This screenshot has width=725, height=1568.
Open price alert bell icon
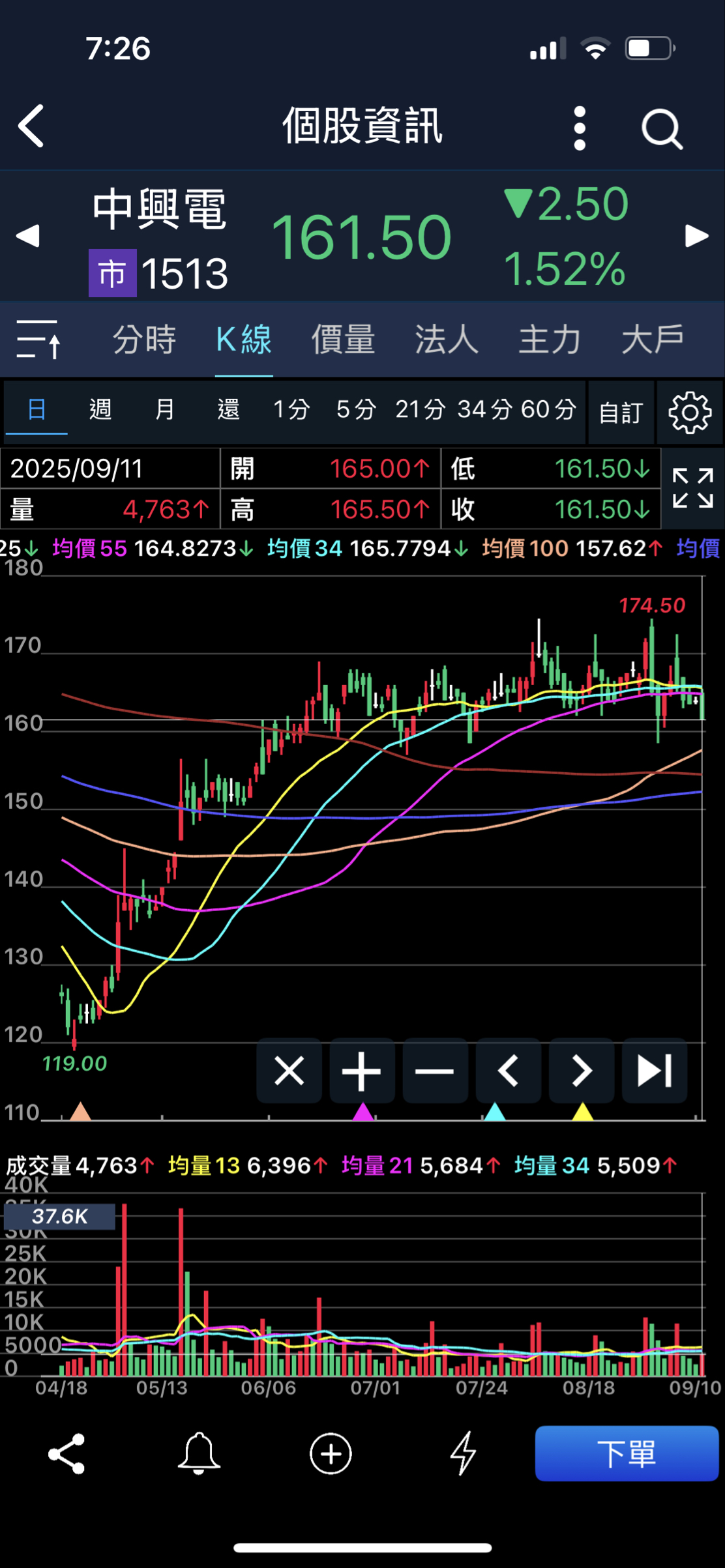point(199,1453)
